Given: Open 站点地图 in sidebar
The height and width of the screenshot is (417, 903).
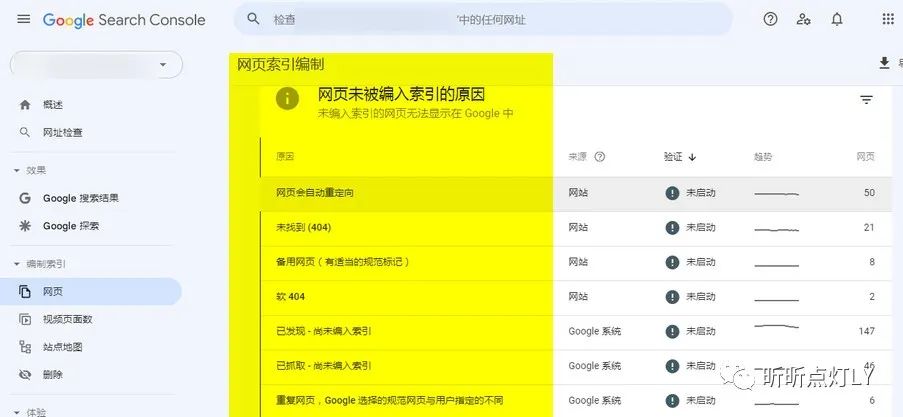Looking at the screenshot, I should pos(63,347).
